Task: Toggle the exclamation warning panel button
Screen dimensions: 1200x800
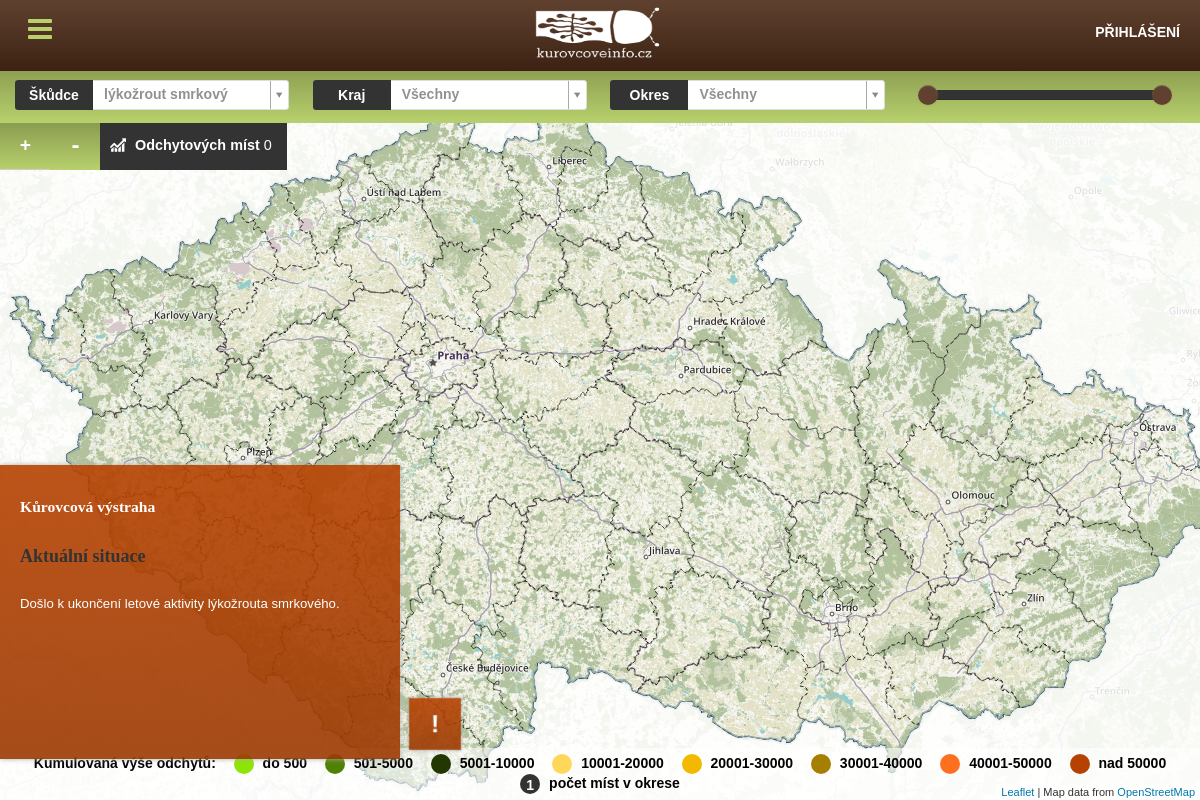Action: [x=435, y=724]
